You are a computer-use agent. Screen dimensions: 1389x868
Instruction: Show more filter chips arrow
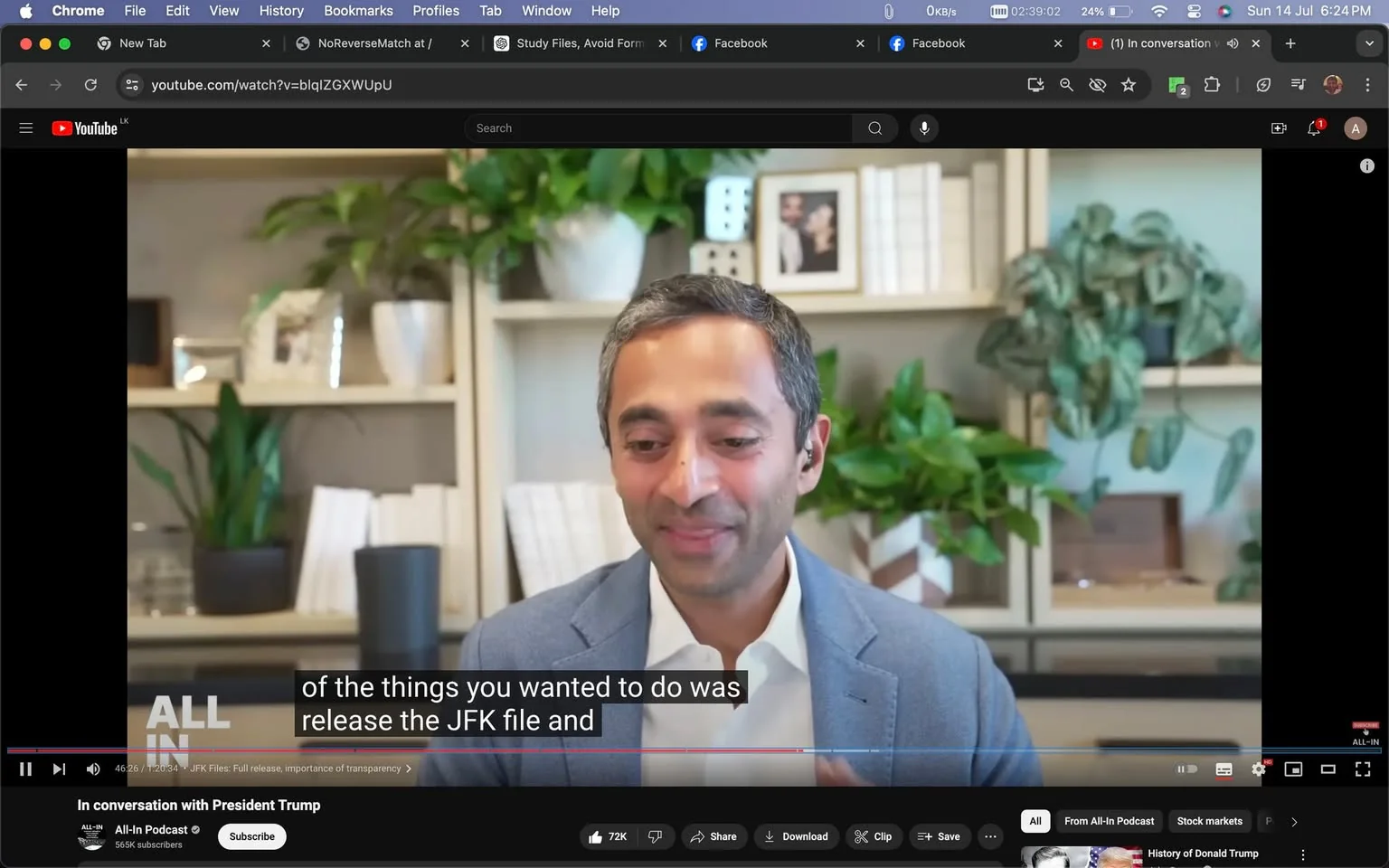tap(1294, 822)
